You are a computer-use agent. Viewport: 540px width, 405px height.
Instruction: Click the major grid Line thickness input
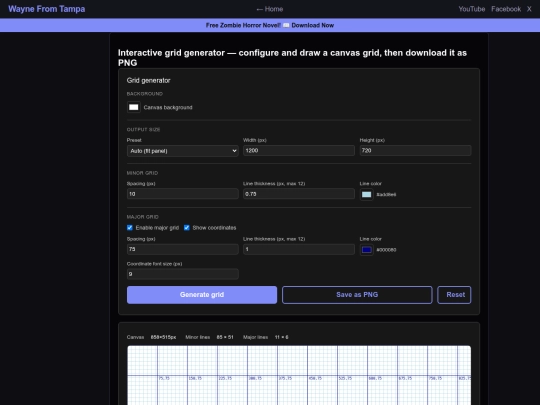(299, 249)
